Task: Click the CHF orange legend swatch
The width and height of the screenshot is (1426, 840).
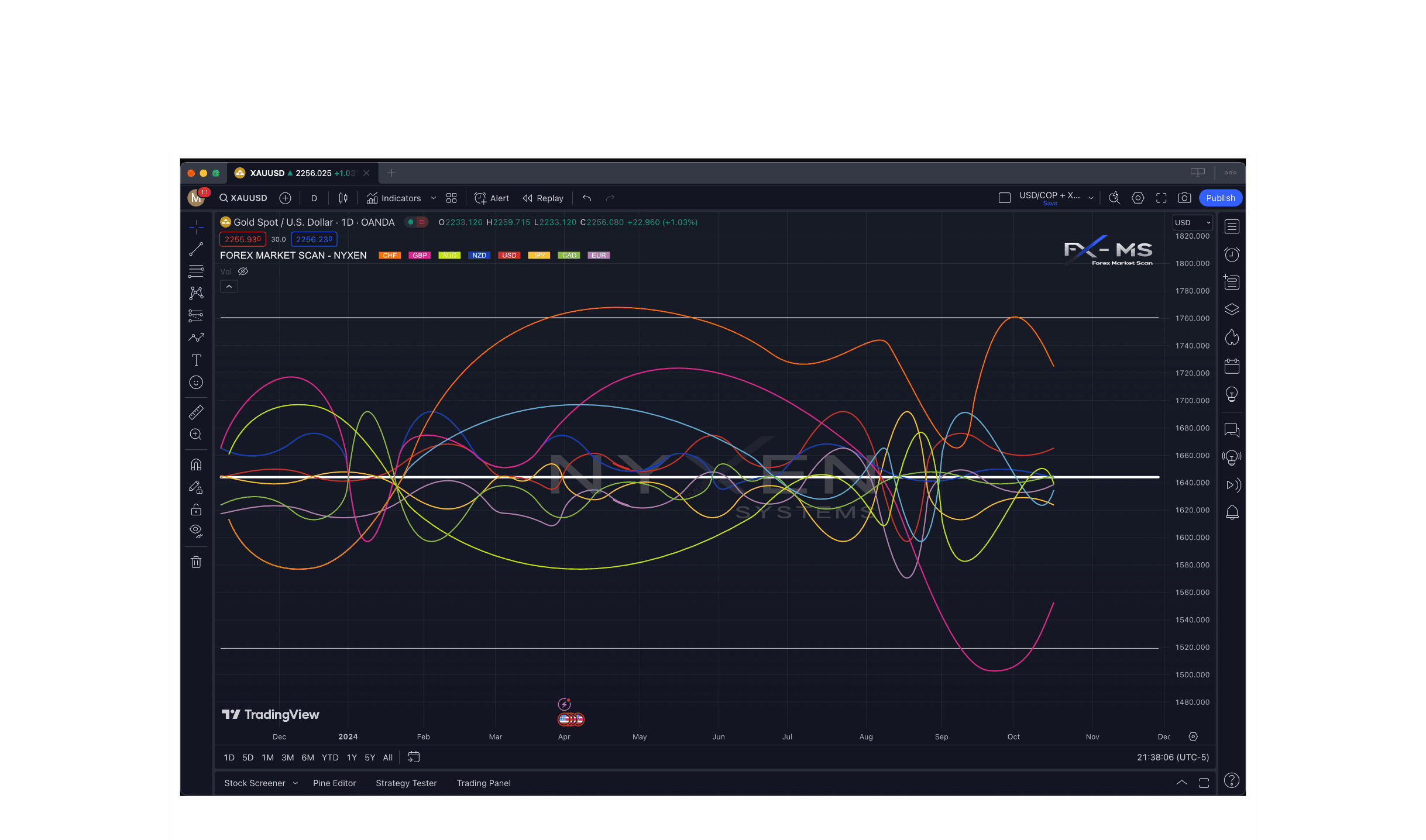Action: point(390,256)
